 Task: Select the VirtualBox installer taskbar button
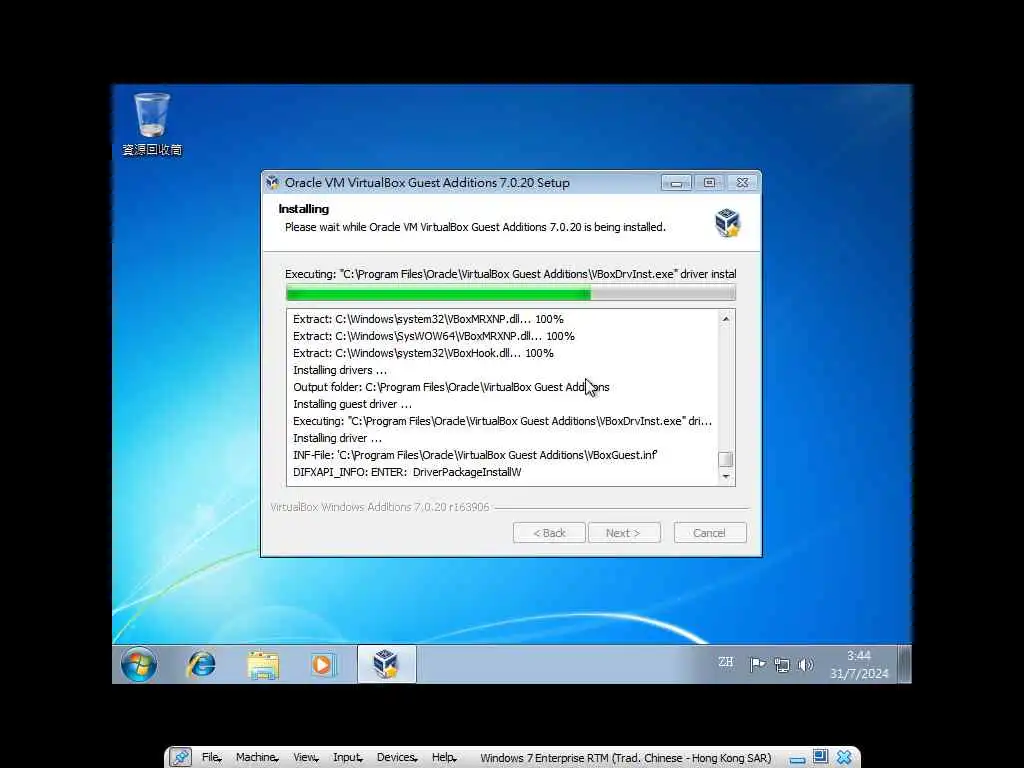click(386, 664)
